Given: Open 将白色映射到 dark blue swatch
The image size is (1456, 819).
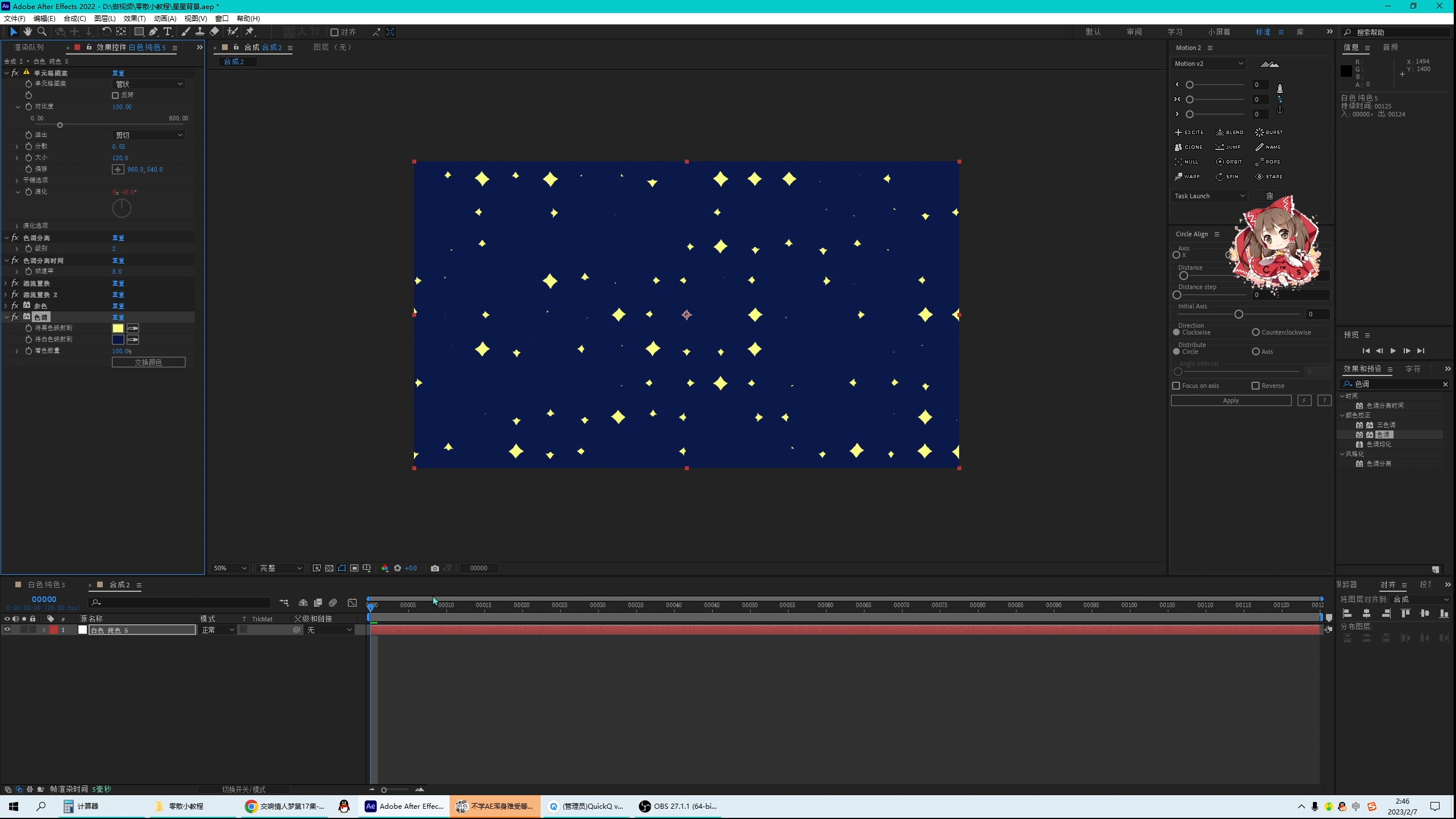Looking at the screenshot, I should [118, 340].
